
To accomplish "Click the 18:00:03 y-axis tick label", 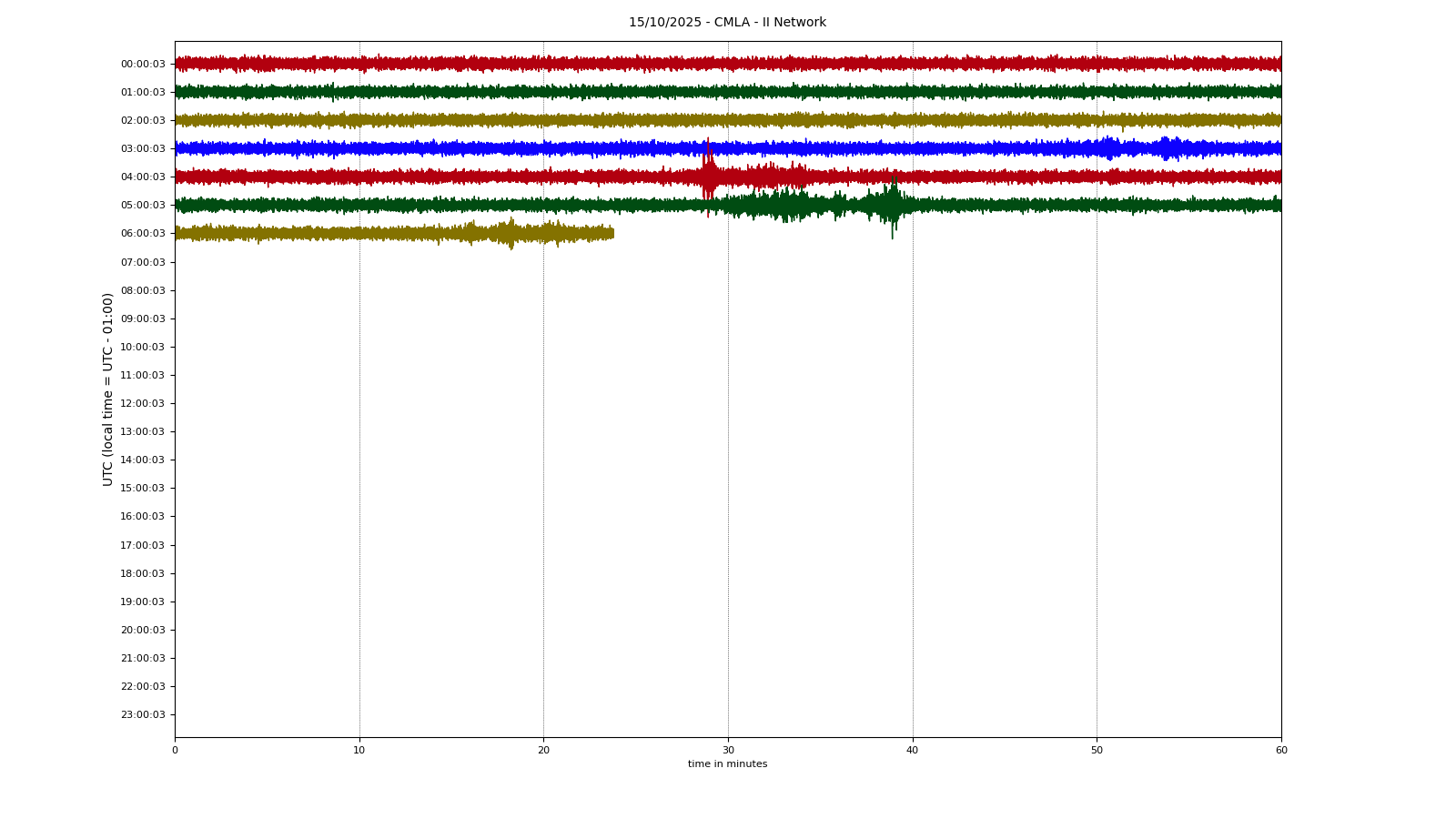I will pos(143,573).
